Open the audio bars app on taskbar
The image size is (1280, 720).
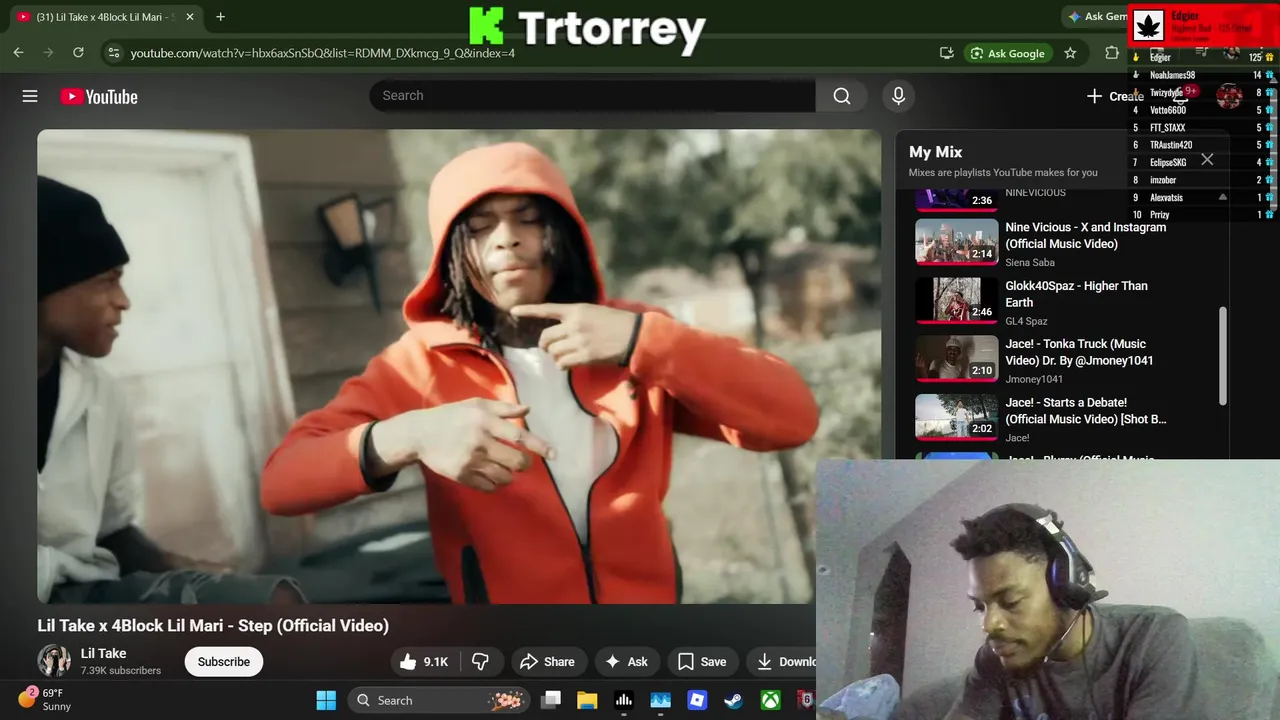pos(624,700)
